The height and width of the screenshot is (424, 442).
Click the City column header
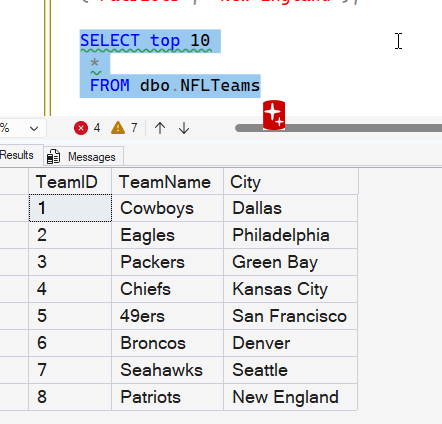pyautogui.click(x=291, y=182)
